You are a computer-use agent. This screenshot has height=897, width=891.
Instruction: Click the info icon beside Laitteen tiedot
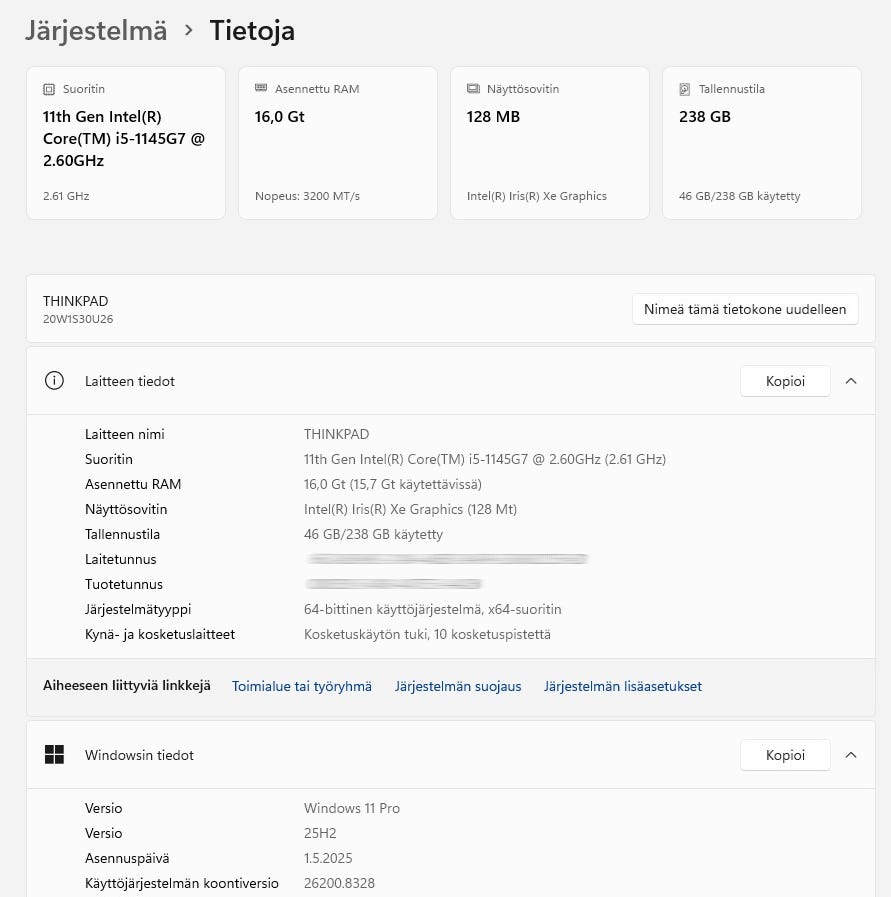(x=54, y=381)
